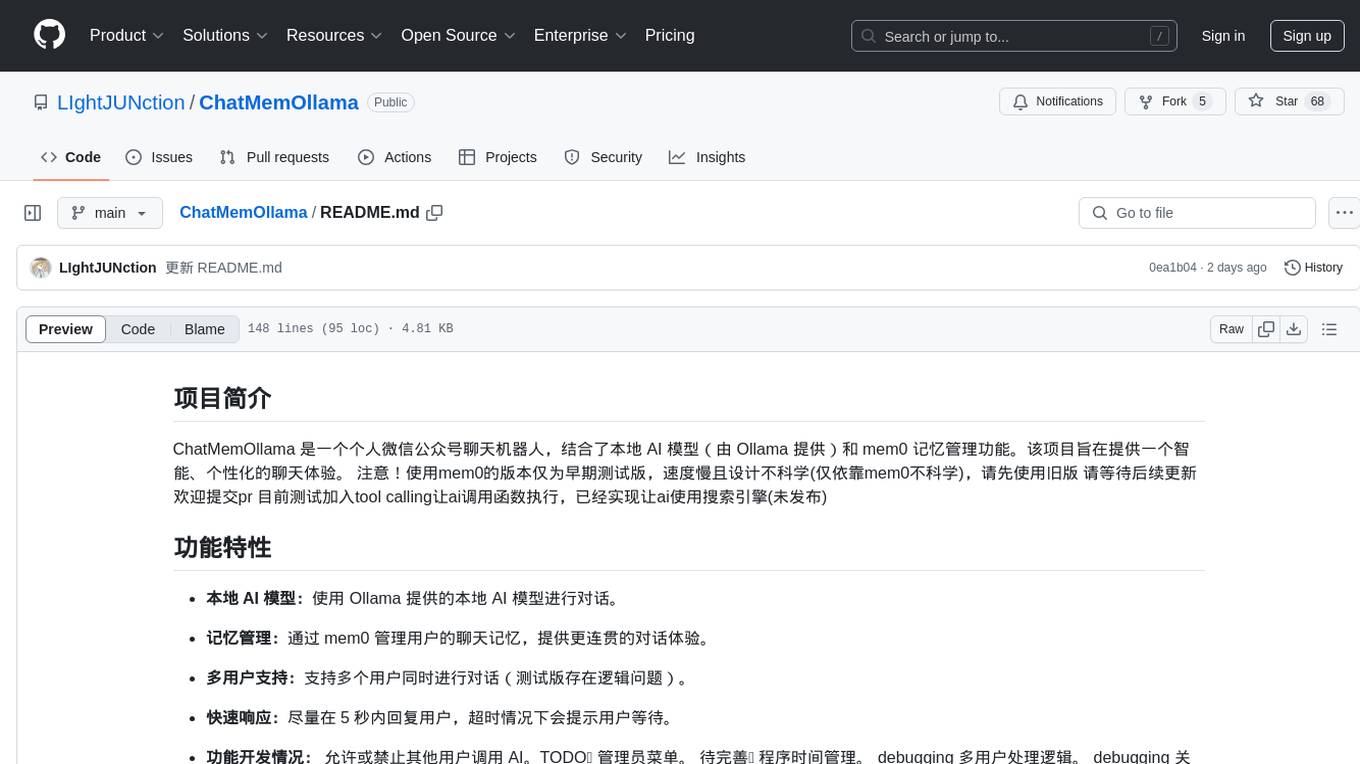Select the Preview view toggle

pos(66,329)
